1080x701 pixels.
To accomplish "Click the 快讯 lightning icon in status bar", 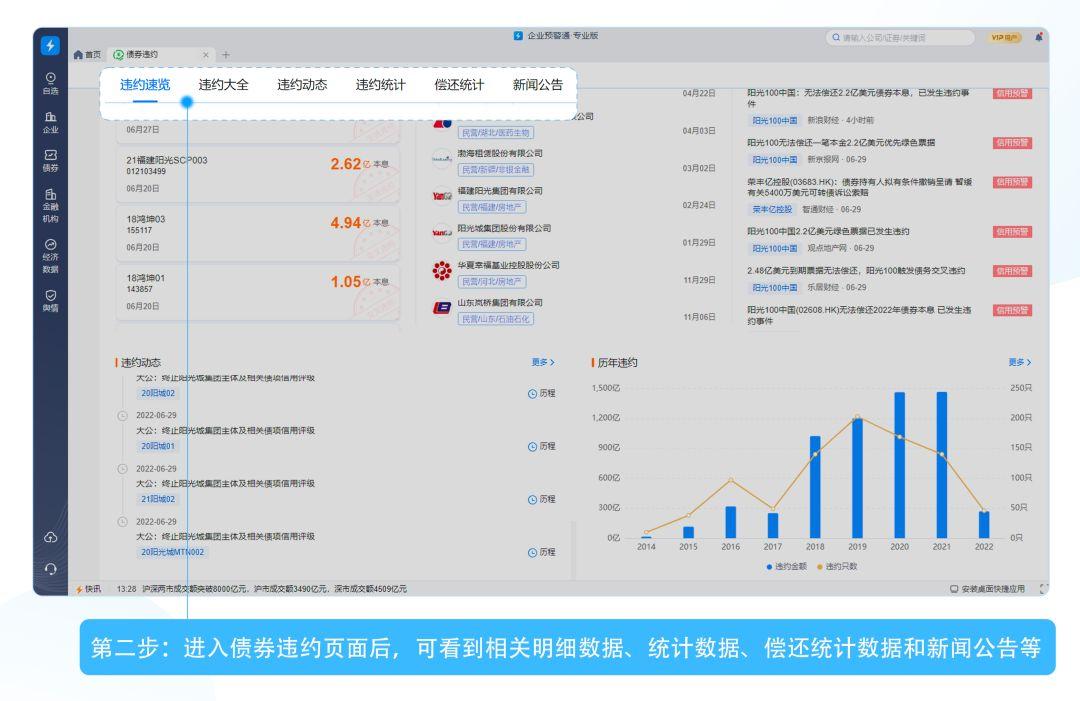I will (x=79, y=589).
